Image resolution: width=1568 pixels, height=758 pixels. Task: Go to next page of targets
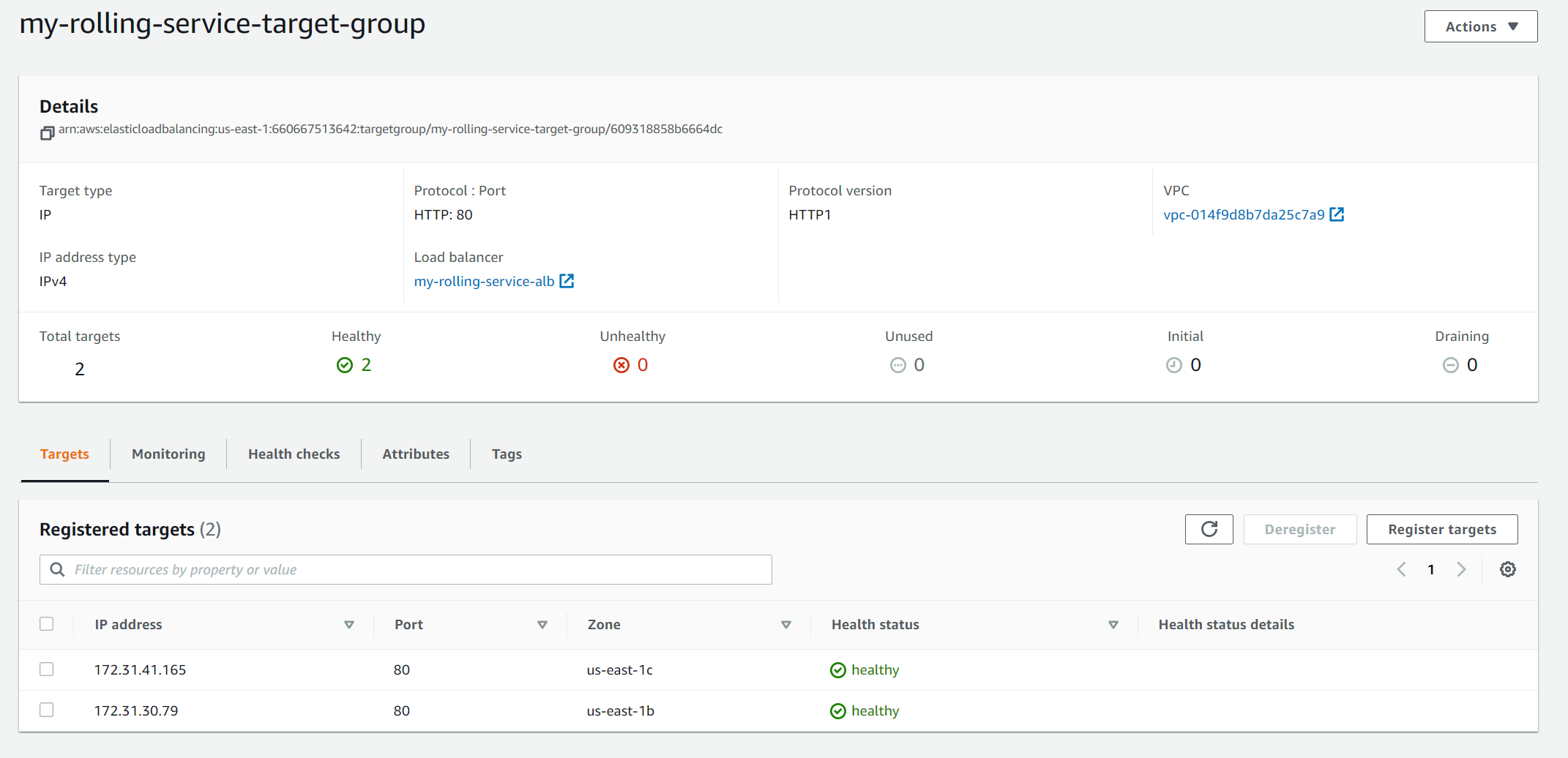tap(1462, 568)
